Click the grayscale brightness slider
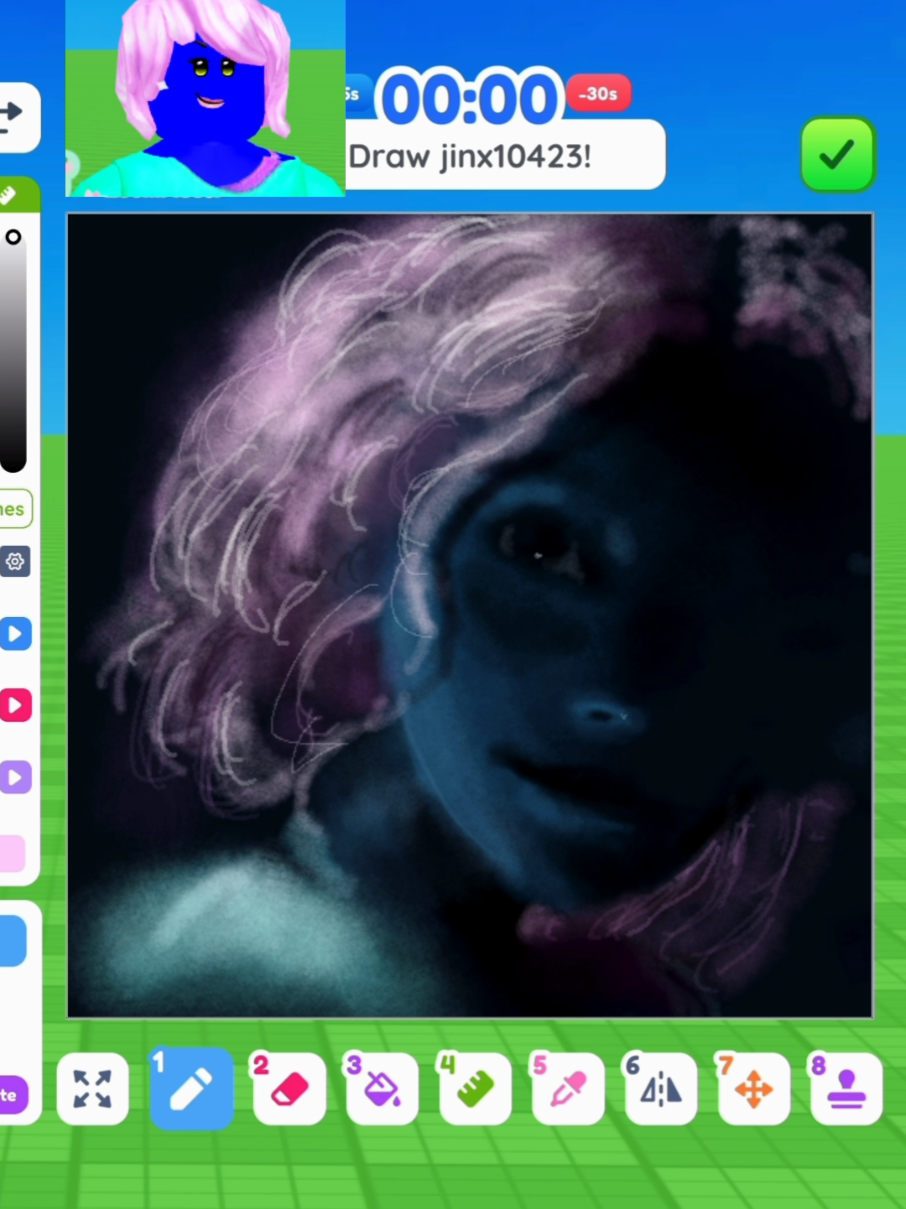This screenshot has width=906, height=1209. [13, 350]
